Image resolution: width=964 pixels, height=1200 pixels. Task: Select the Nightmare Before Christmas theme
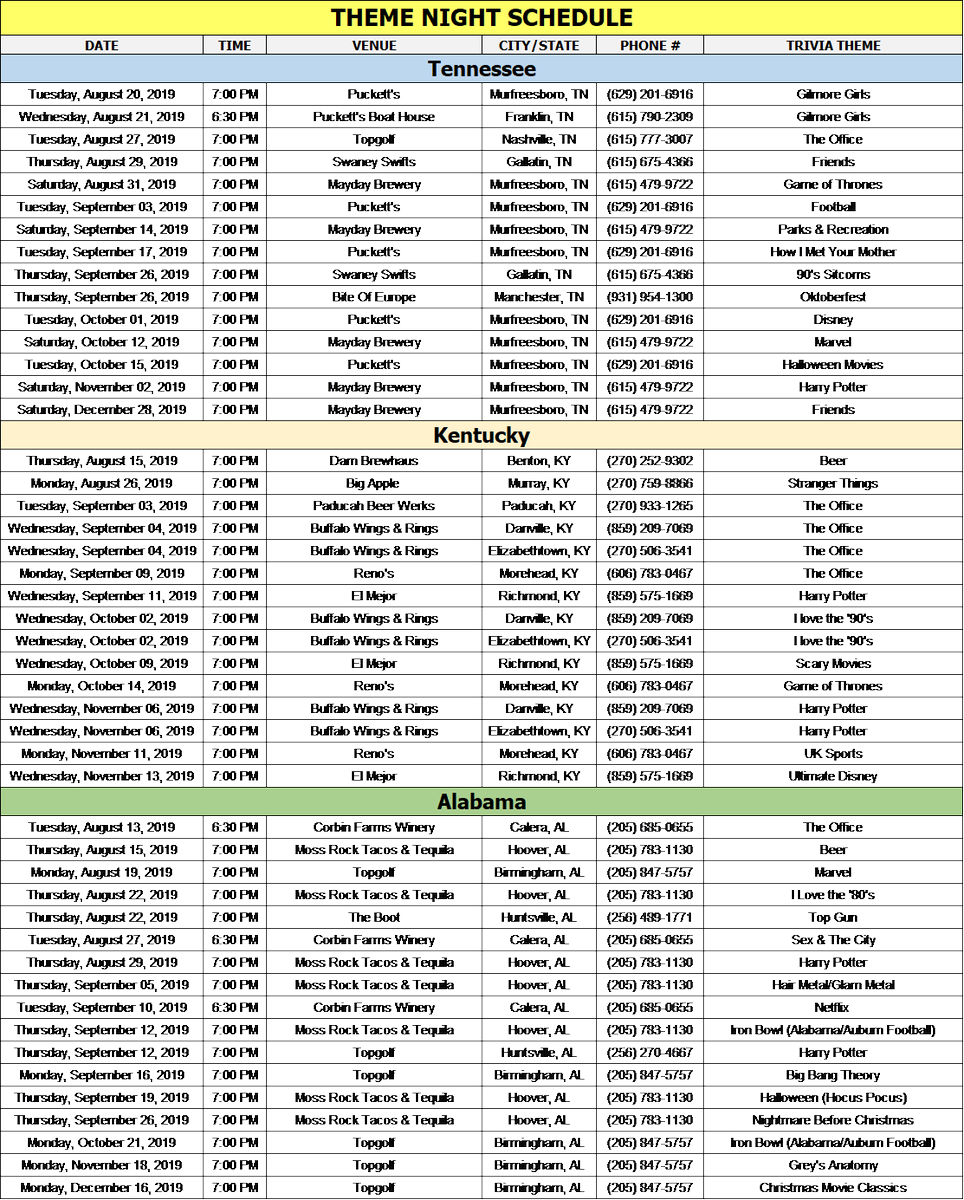click(833, 1120)
